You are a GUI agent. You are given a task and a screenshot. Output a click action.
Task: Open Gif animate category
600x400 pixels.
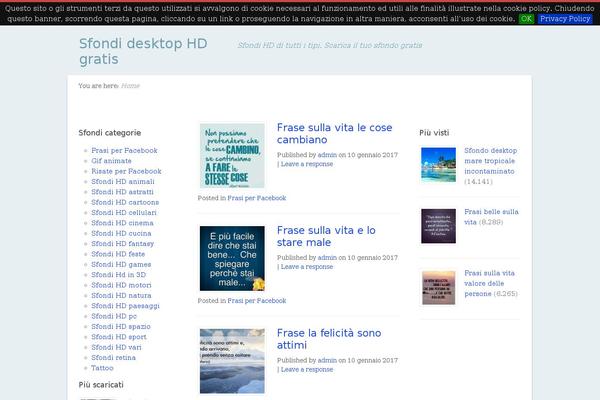111,161
